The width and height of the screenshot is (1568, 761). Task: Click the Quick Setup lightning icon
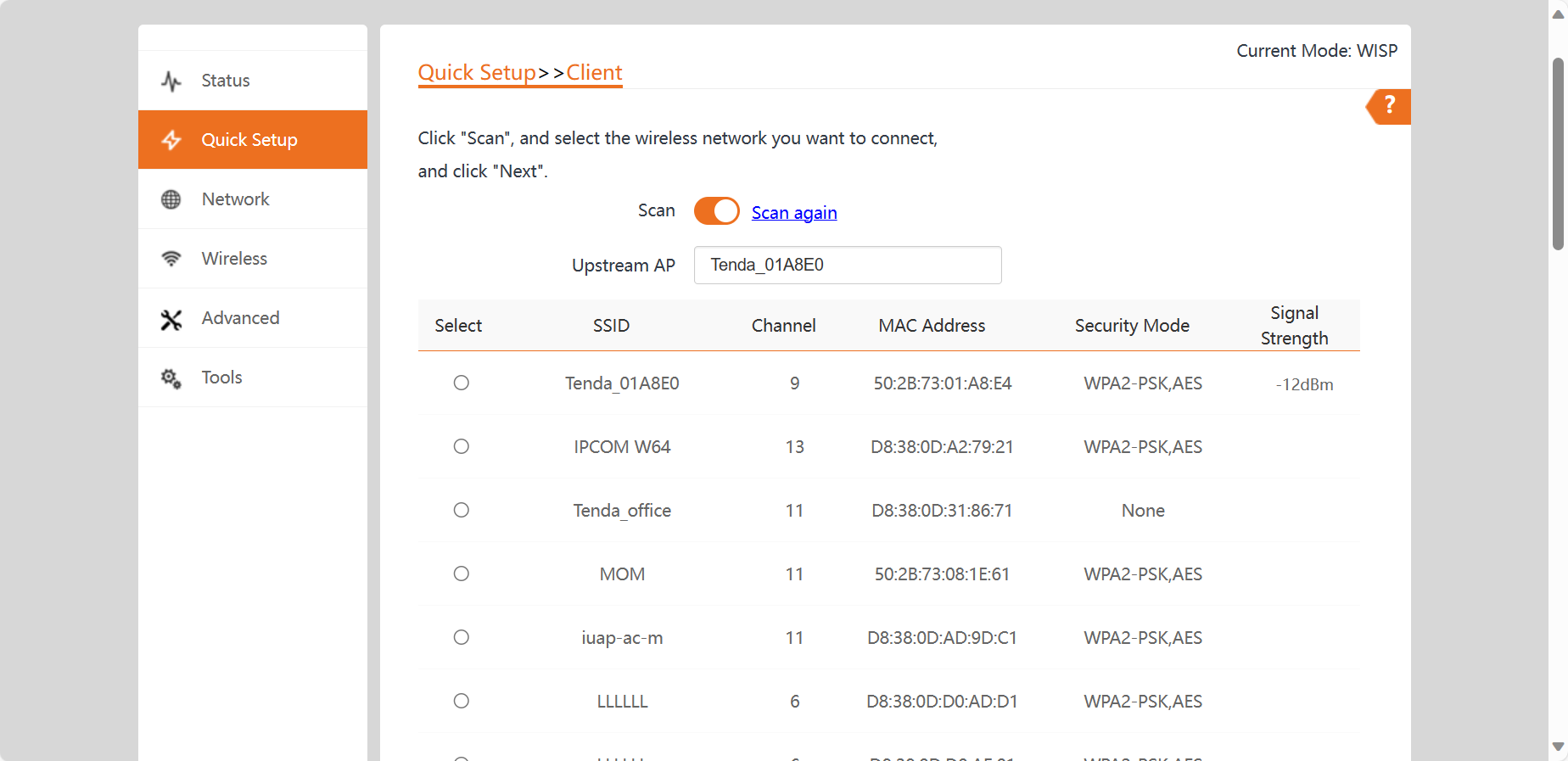pyautogui.click(x=171, y=140)
